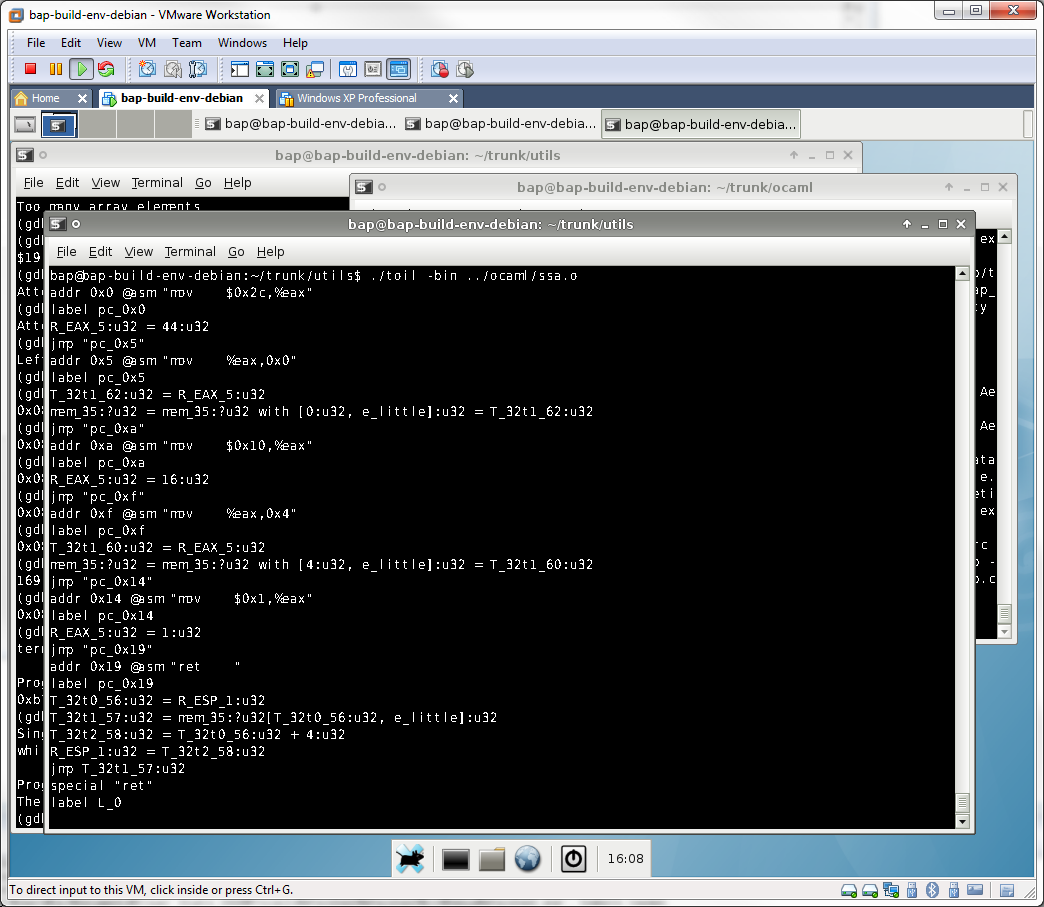Select the third bap@bap-build-env-debian taskbar button

(700, 124)
